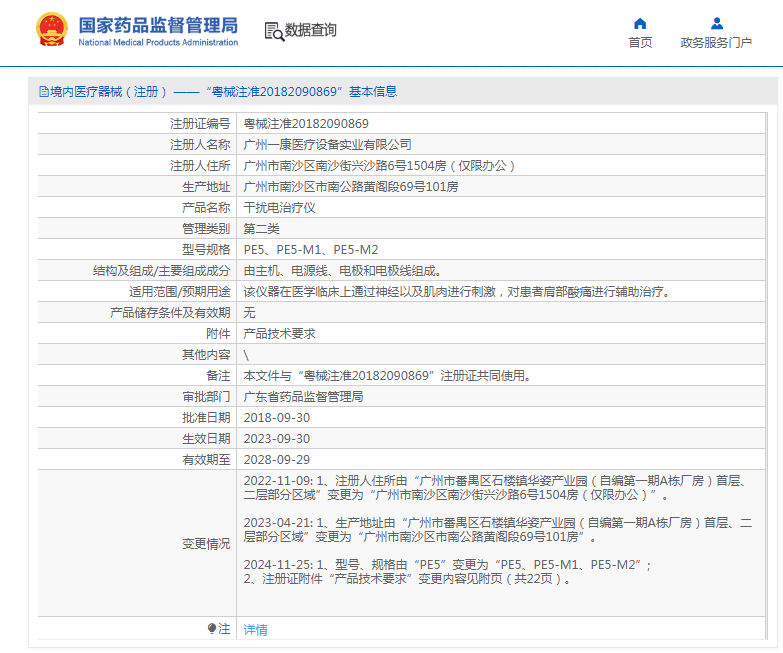The width and height of the screenshot is (783, 653).
Task: Click the 2024-11-25 change record entry
Action: 447,572
